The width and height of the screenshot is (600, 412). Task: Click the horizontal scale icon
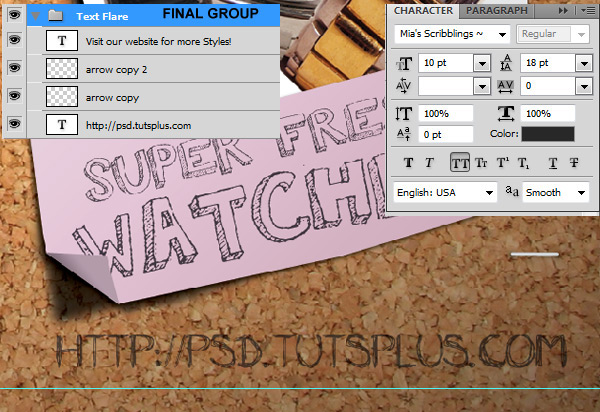click(506, 114)
